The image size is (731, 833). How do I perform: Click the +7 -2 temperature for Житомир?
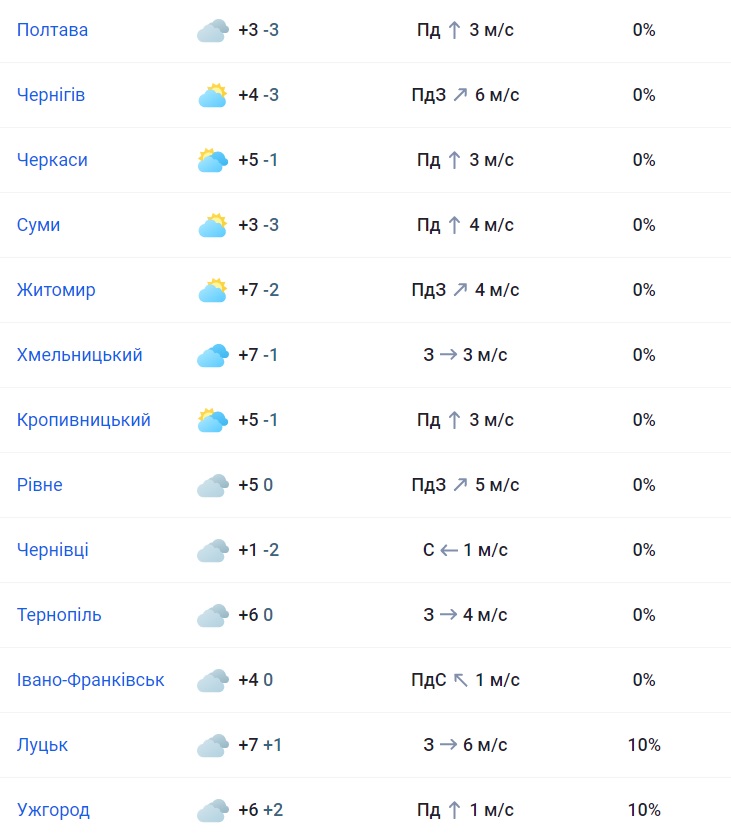[x=258, y=290]
